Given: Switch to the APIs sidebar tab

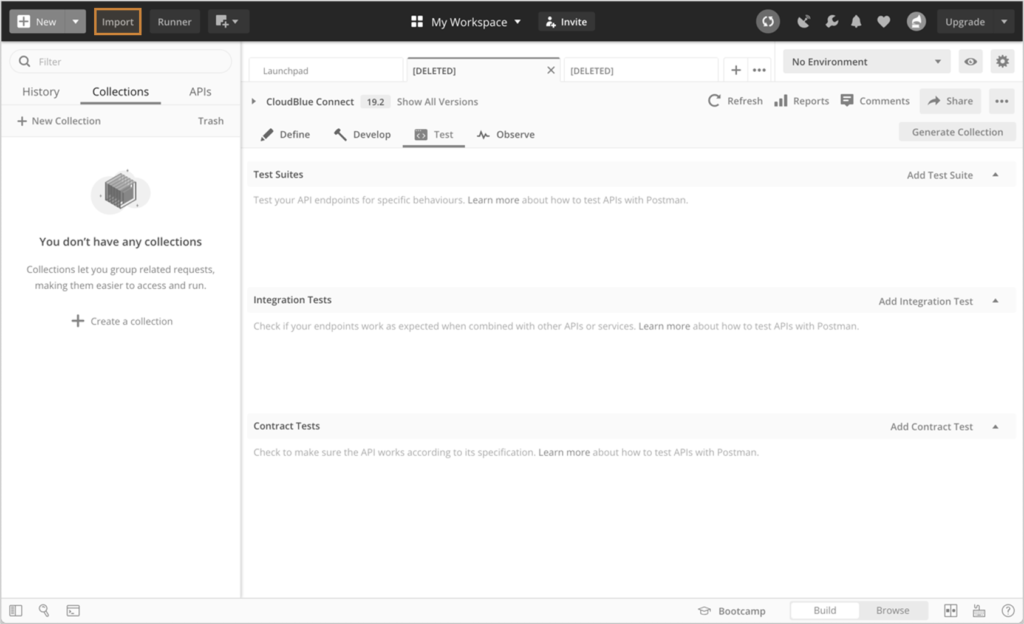Looking at the screenshot, I should pyautogui.click(x=200, y=91).
